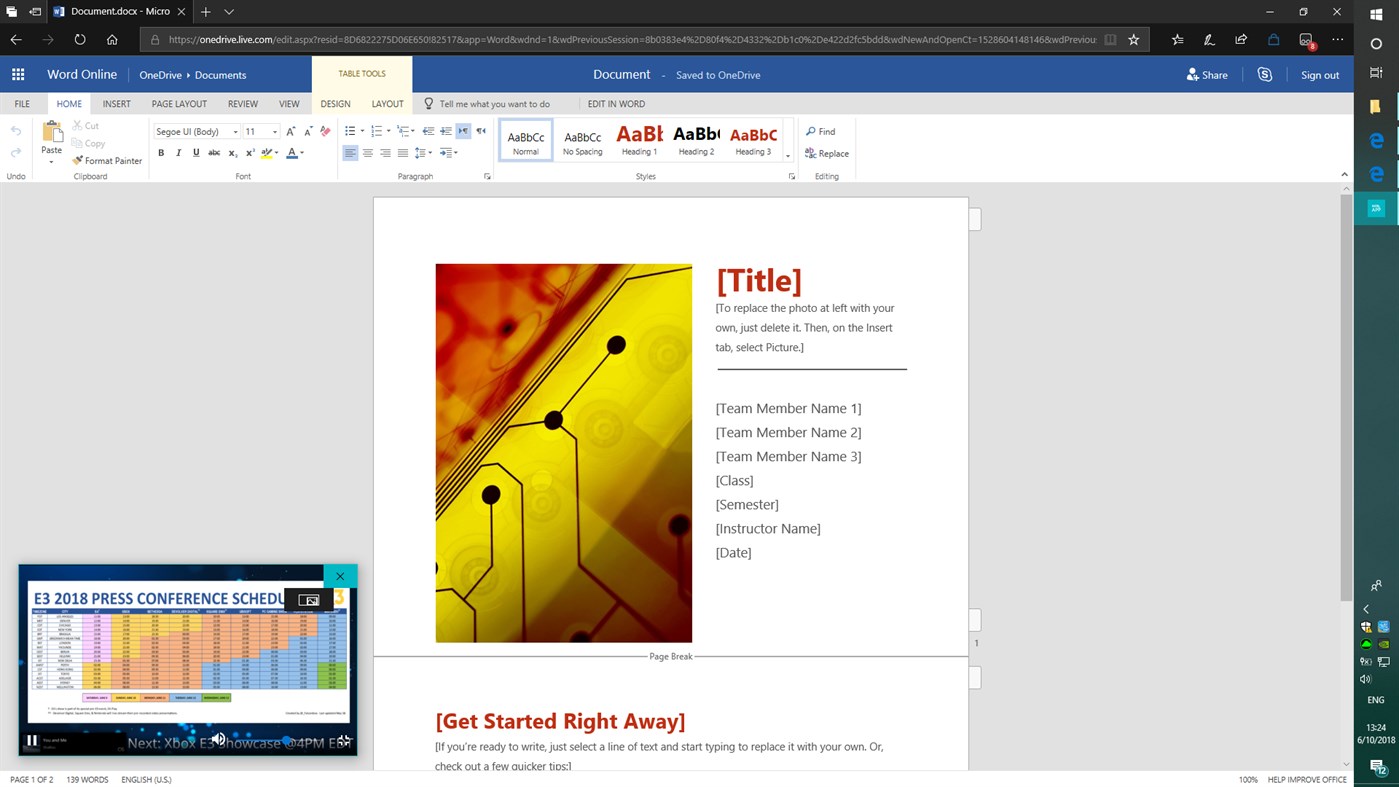Click the Replace tool

pyautogui.click(x=826, y=153)
